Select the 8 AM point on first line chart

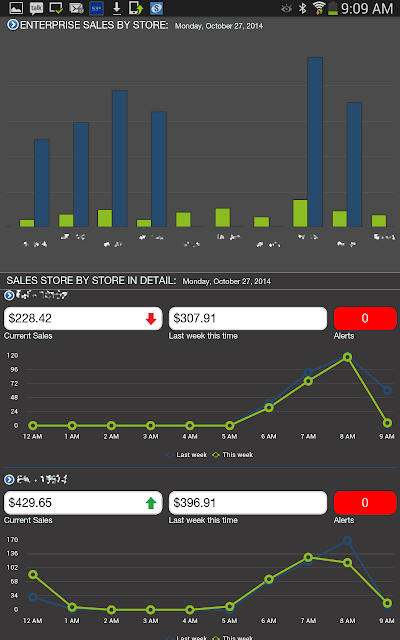coord(347,357)
